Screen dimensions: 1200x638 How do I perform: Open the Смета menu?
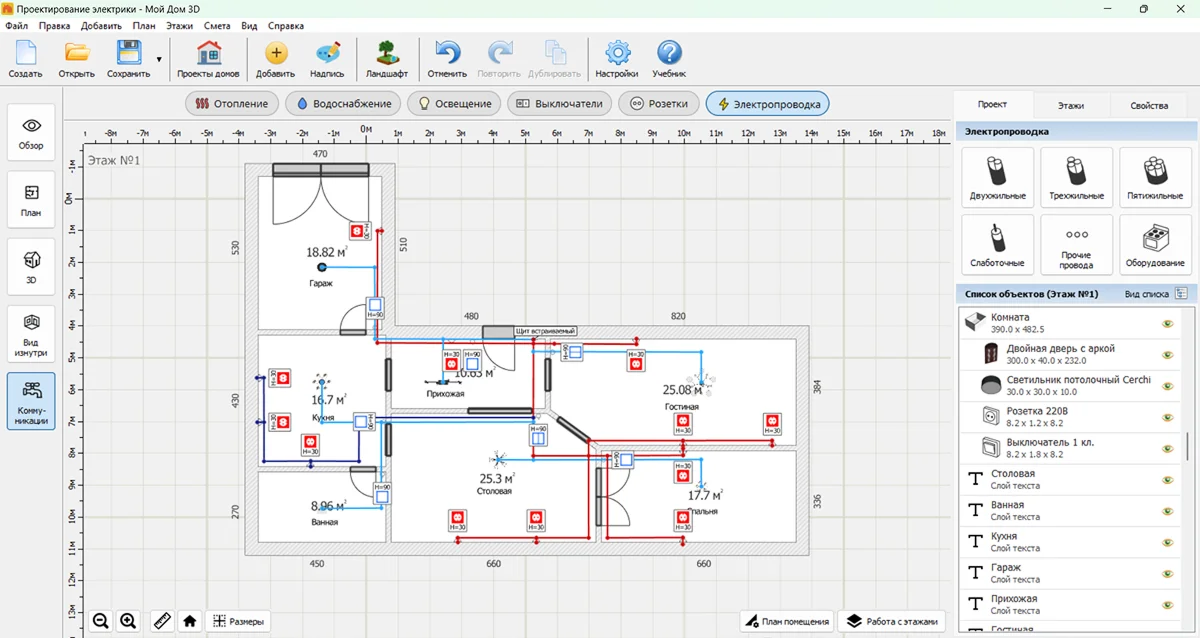point(217,25)
